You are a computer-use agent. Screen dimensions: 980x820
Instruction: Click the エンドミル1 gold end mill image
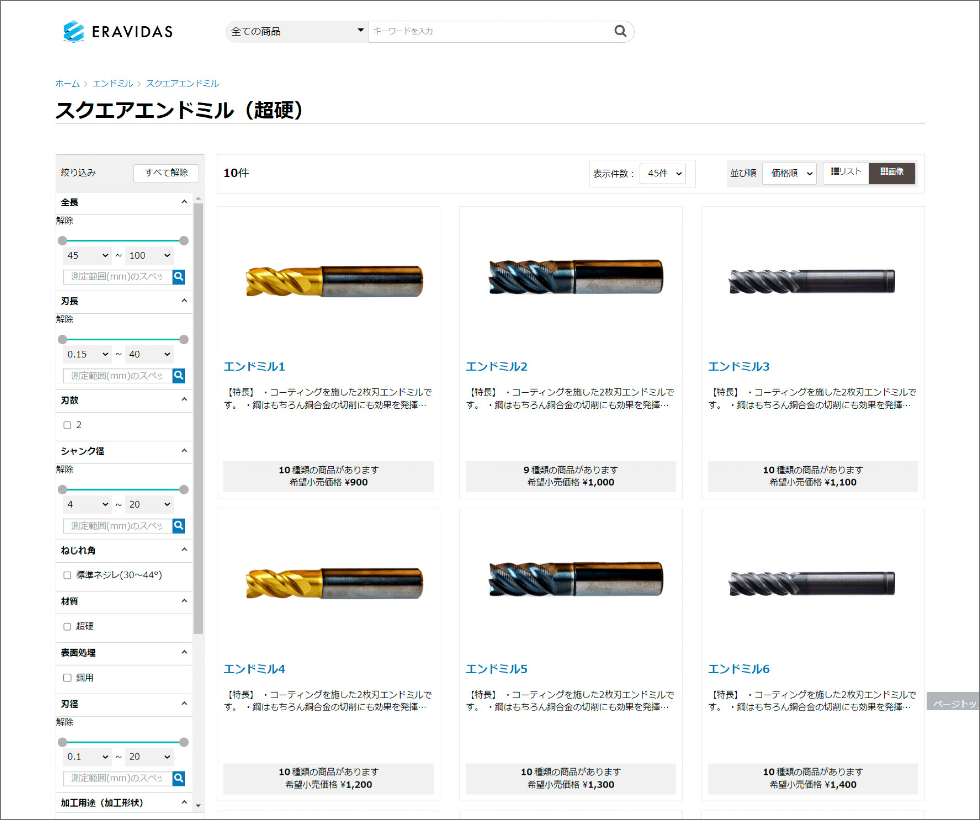334,281
